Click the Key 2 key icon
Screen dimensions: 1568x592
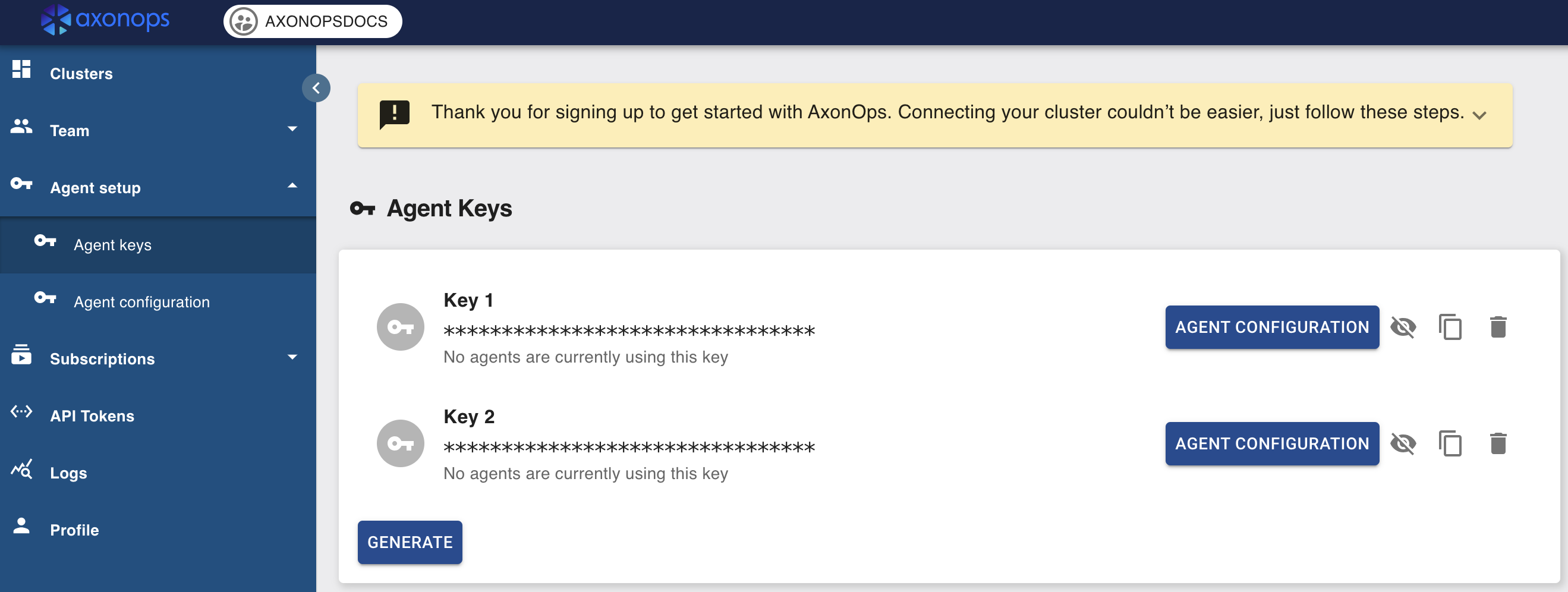[x=401, y=442]
